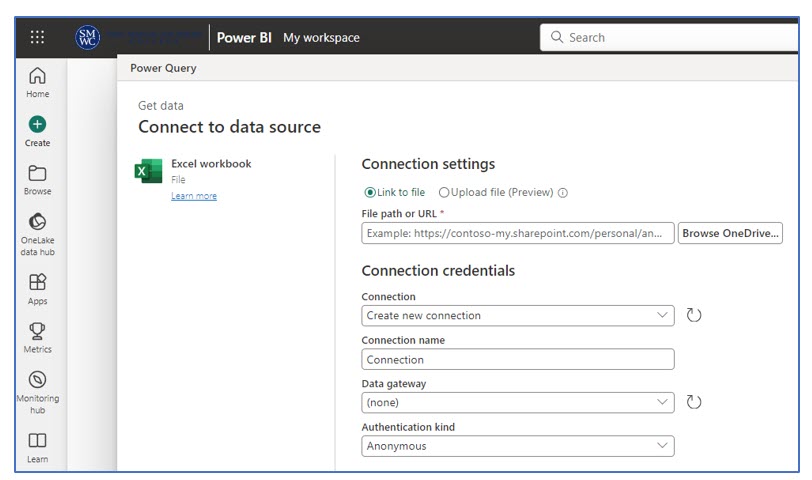Click the Data gateway label
The height and width of the screenshot is (480, 812).
tap(394, 384)
